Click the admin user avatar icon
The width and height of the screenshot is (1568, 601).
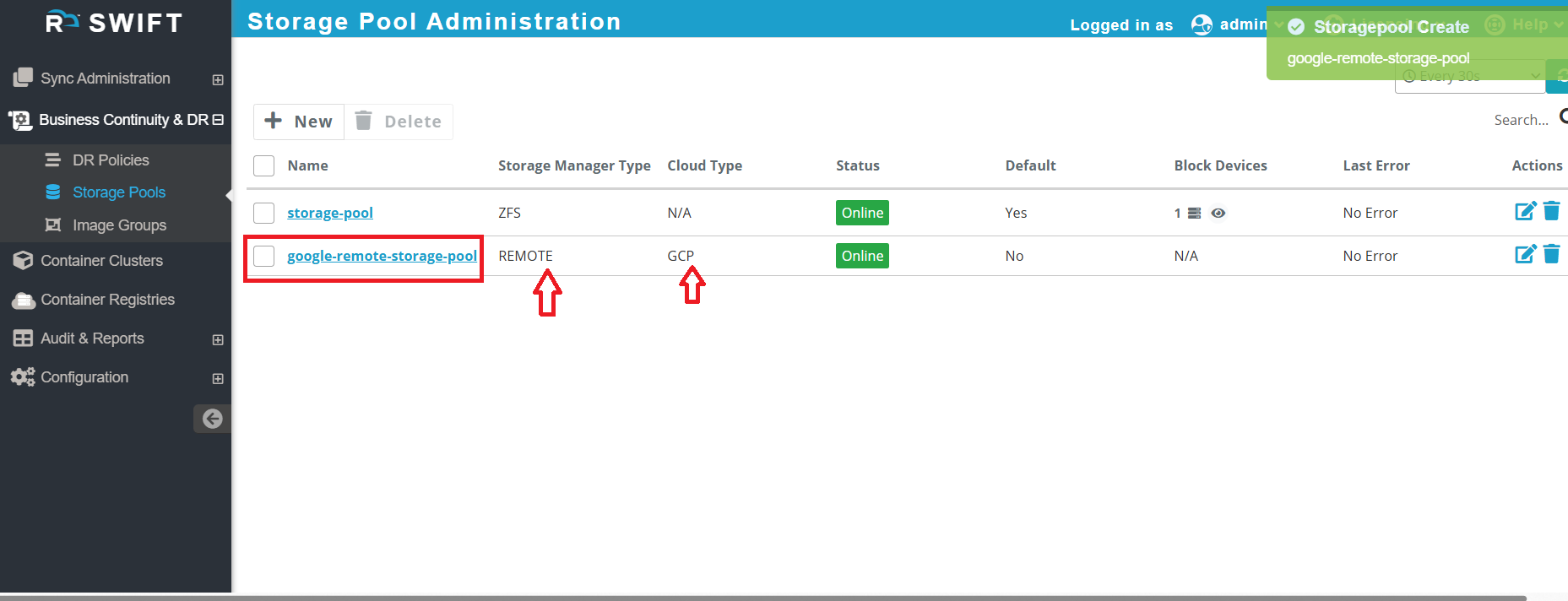click(x=1202, y=24)
